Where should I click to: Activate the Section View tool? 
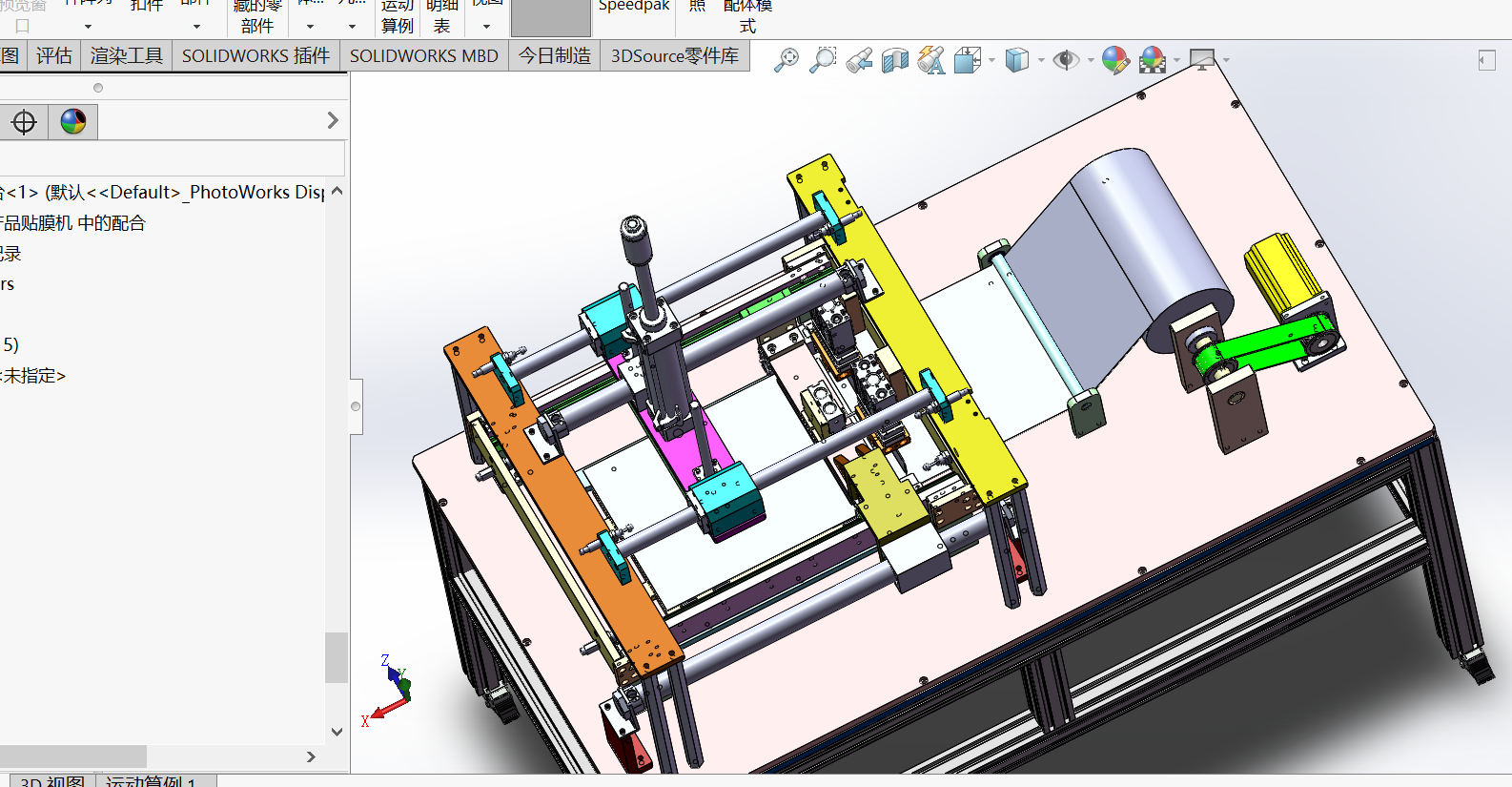tap(895, 60)
